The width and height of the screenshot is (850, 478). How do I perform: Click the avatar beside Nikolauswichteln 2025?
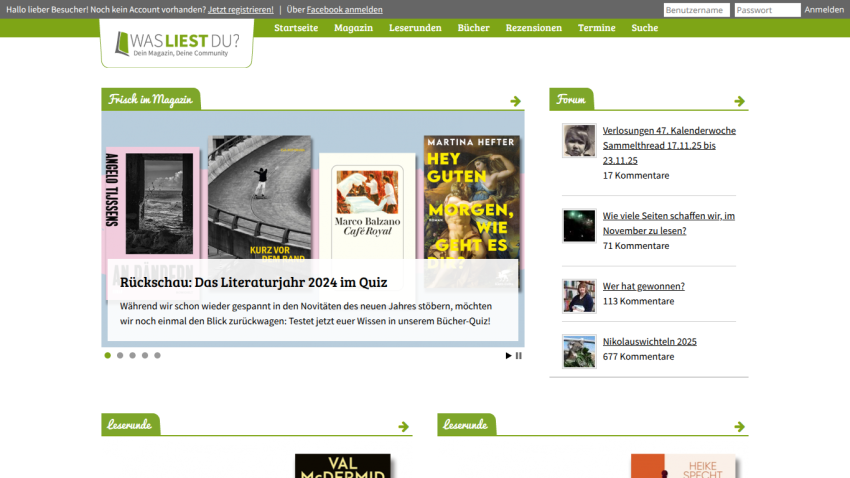click(579, 351)
